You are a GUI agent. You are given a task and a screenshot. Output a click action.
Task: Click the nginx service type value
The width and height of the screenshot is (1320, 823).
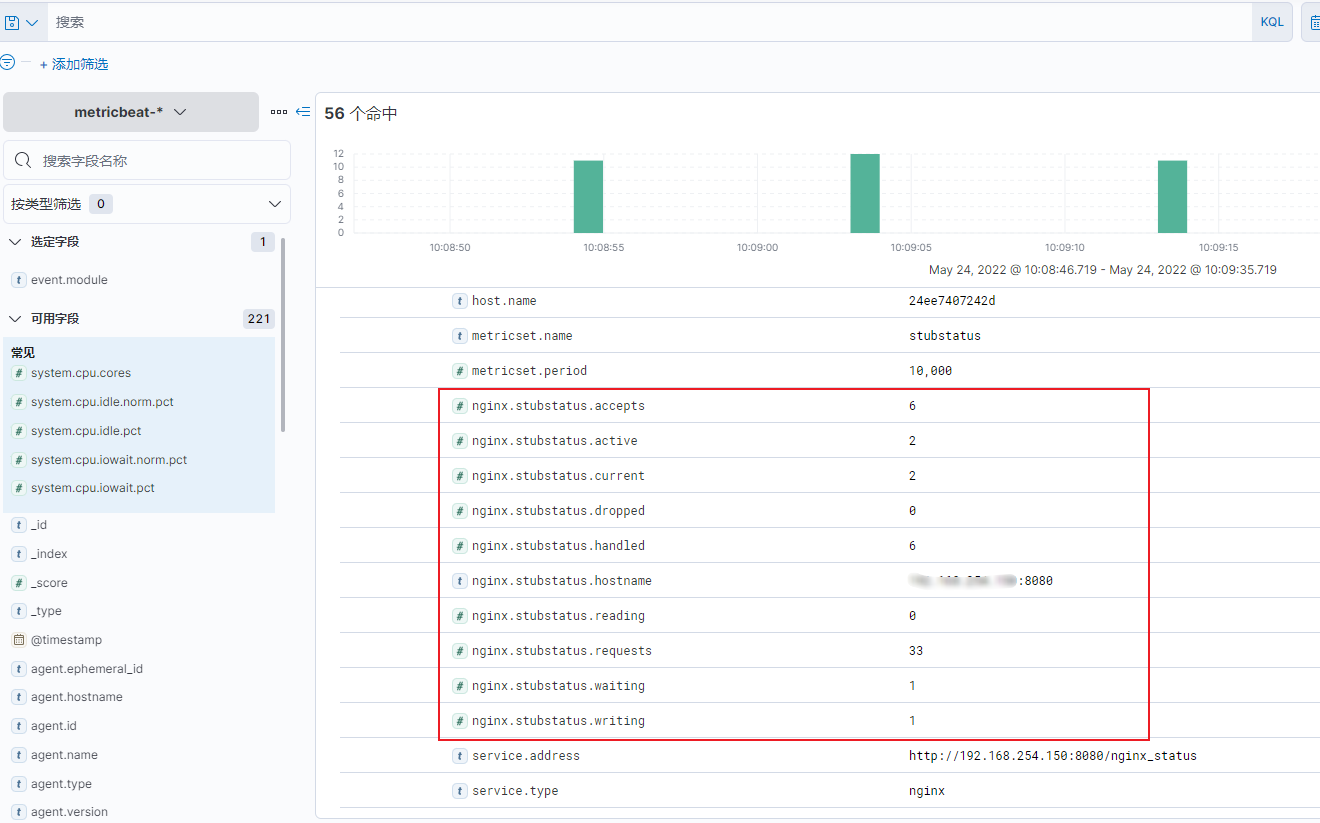click(x=927, y=791)
